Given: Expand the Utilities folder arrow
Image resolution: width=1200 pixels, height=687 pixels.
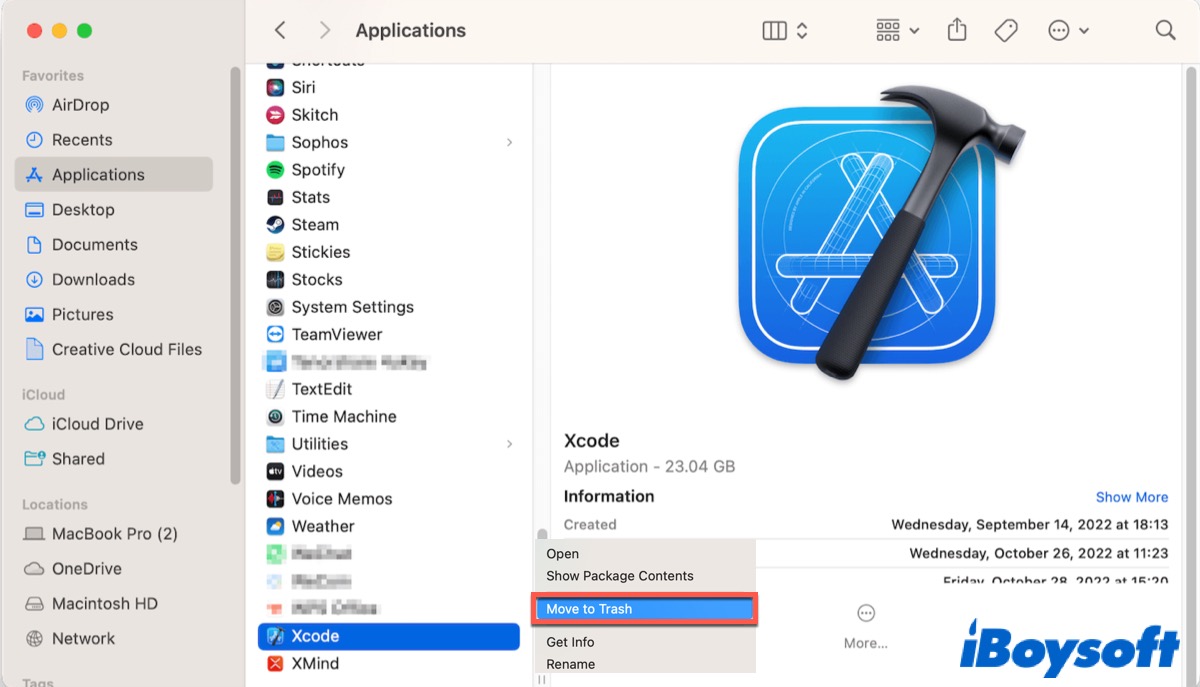Looking at the screenshot, I should coord(510,444).
